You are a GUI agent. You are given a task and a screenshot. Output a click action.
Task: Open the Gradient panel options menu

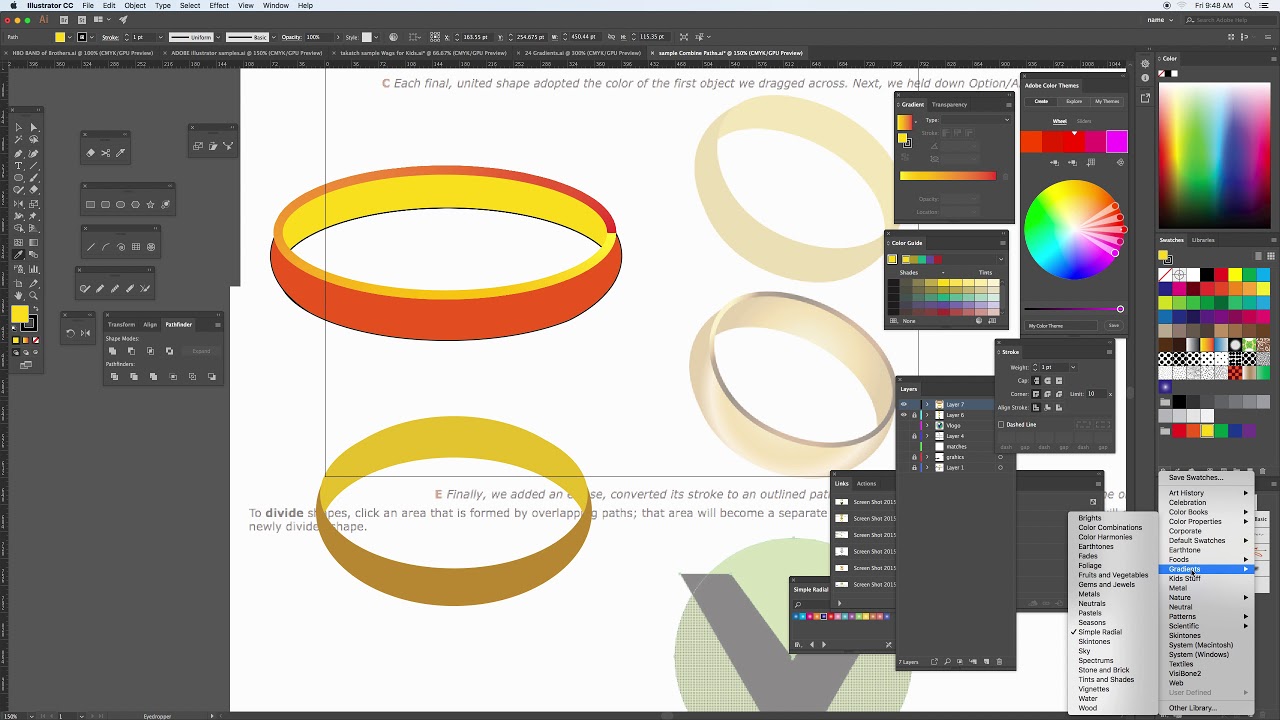click(x=1009, y=104)
